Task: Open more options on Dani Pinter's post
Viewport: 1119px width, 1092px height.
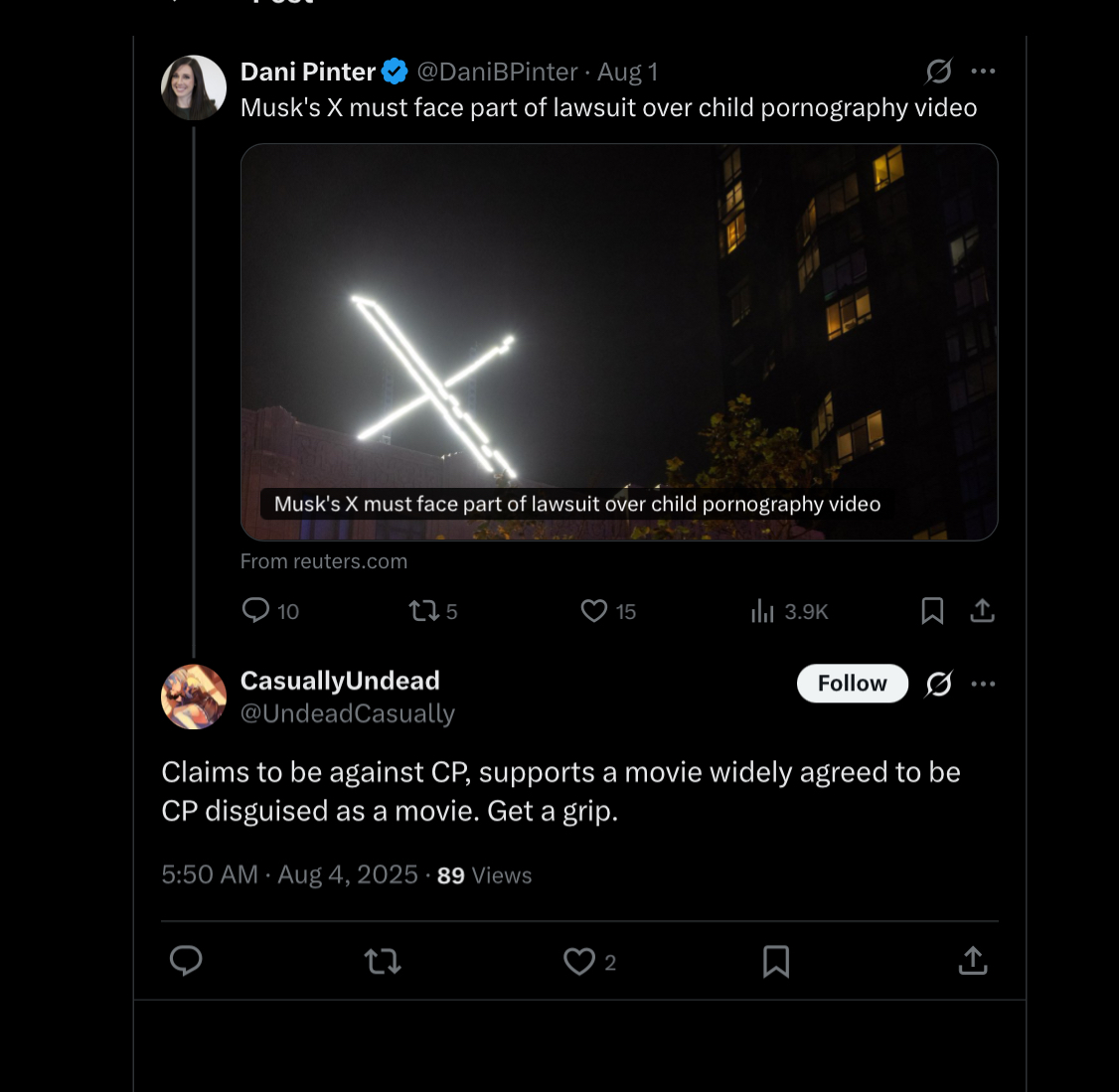Action: 983,71
